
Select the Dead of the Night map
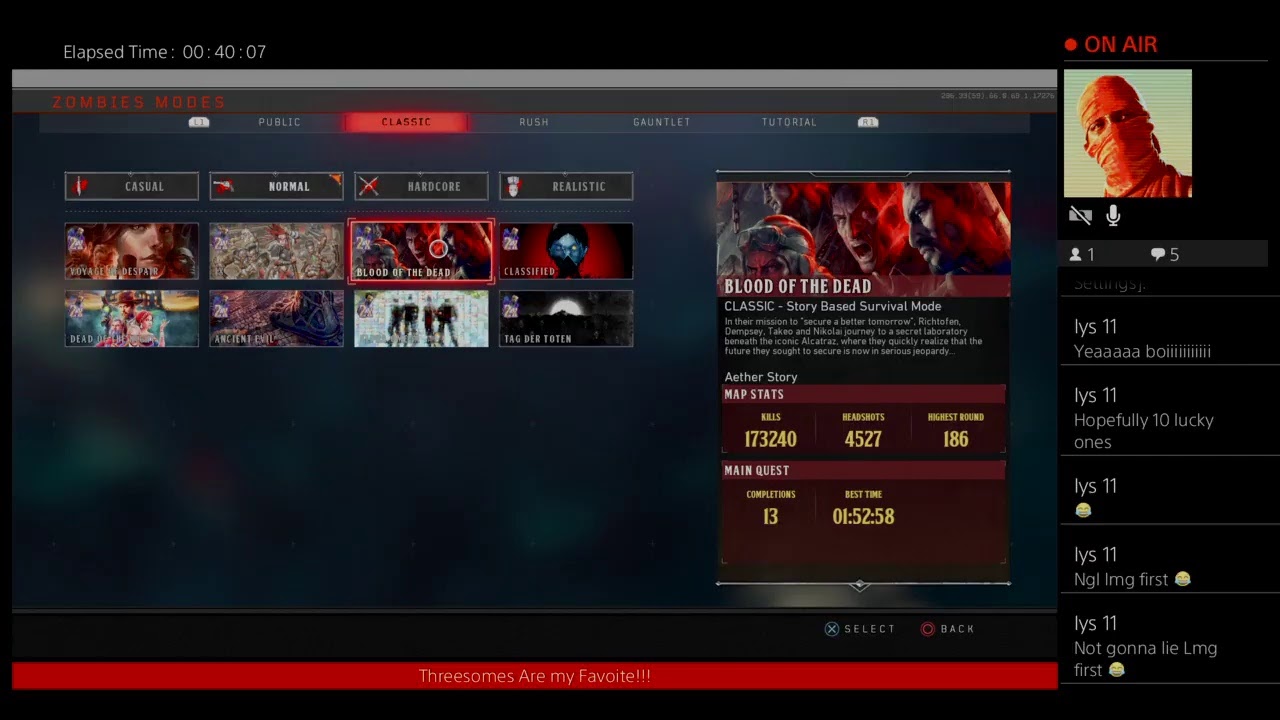132,318
